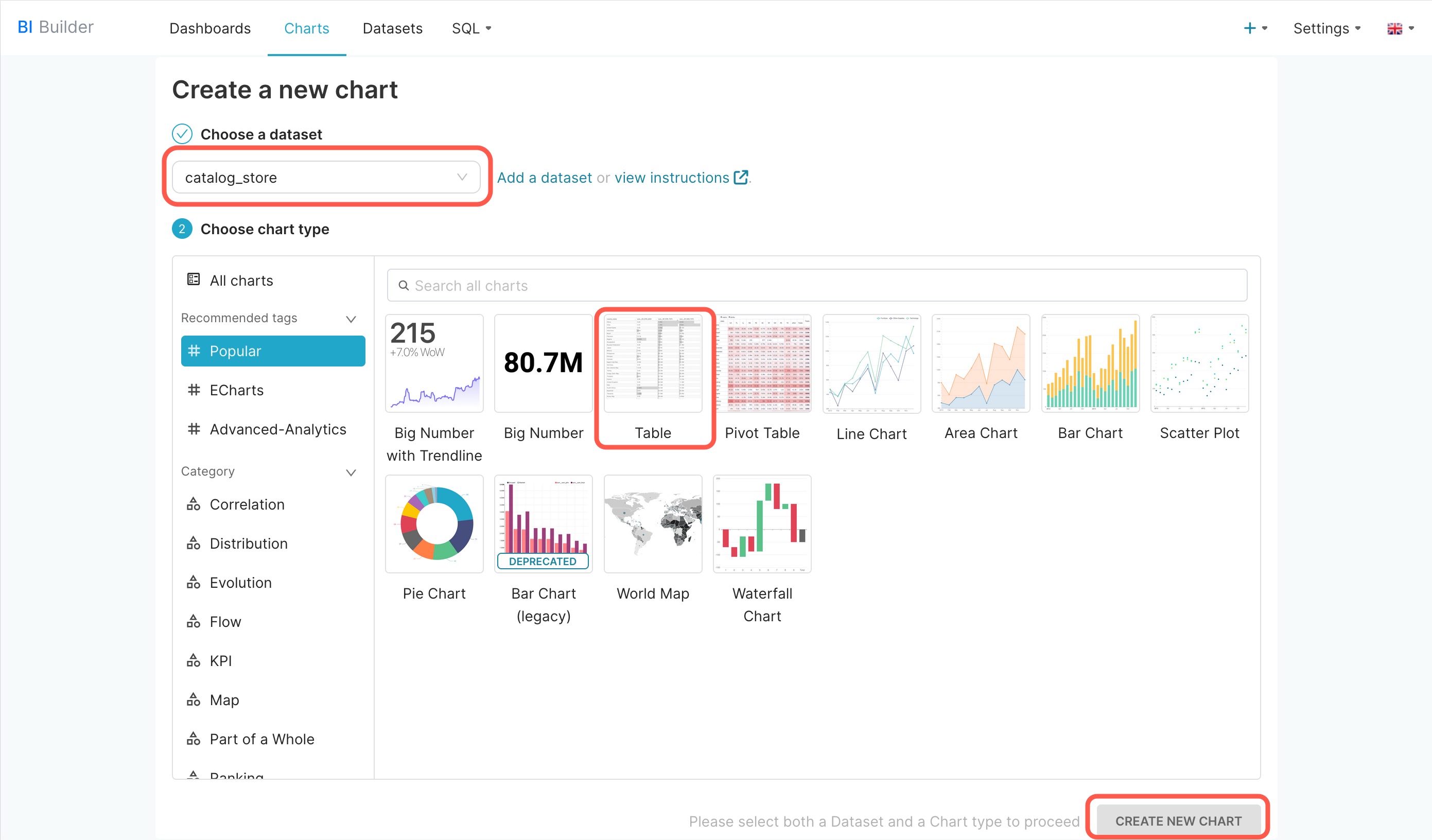Open the catalog_store dataset dropdown
The width and height of the screenshot is (1432, 840).
pyautogui.click(x=326, y=178)
